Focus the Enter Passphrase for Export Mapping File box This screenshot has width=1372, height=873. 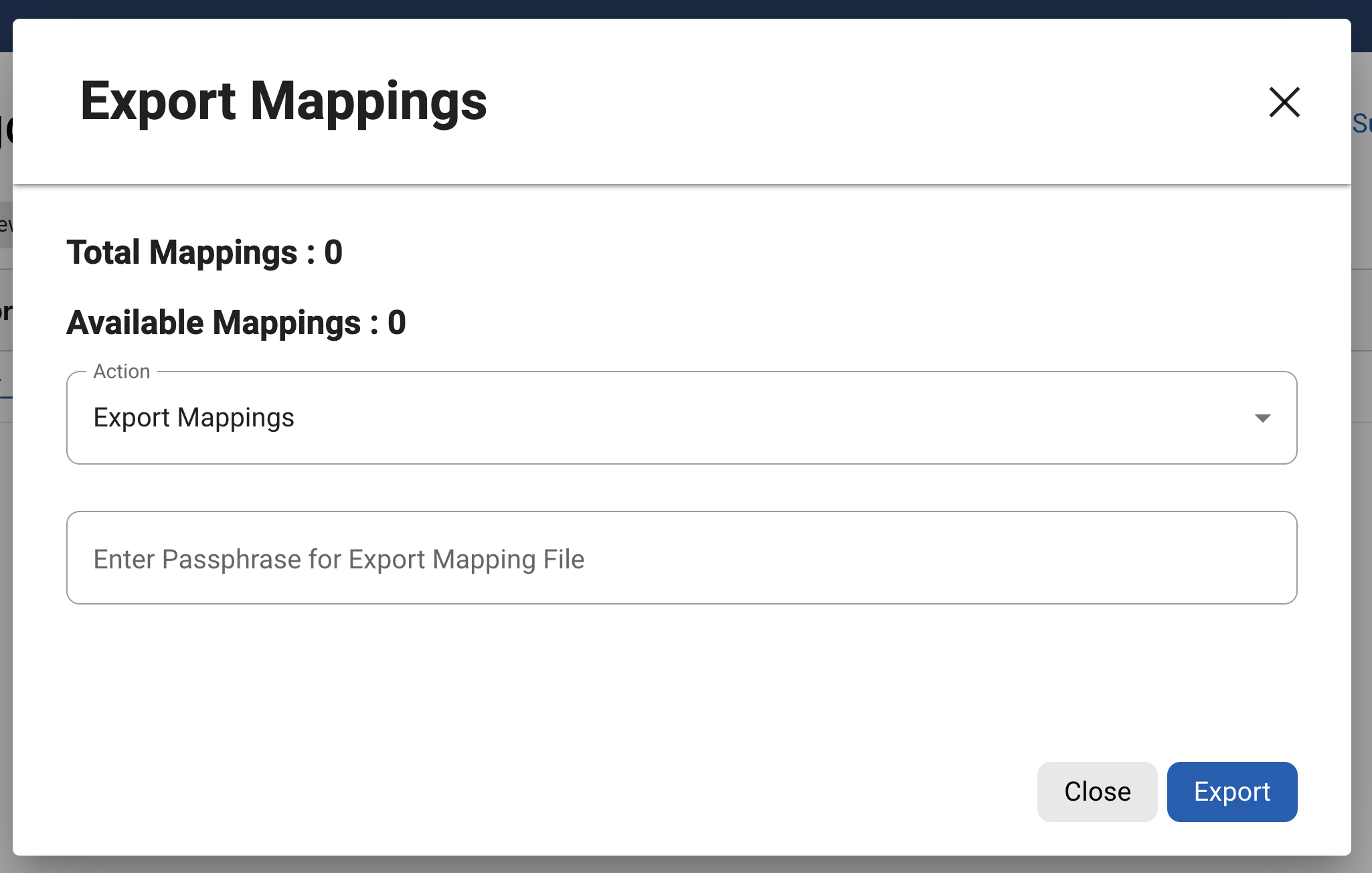[681, 558]
